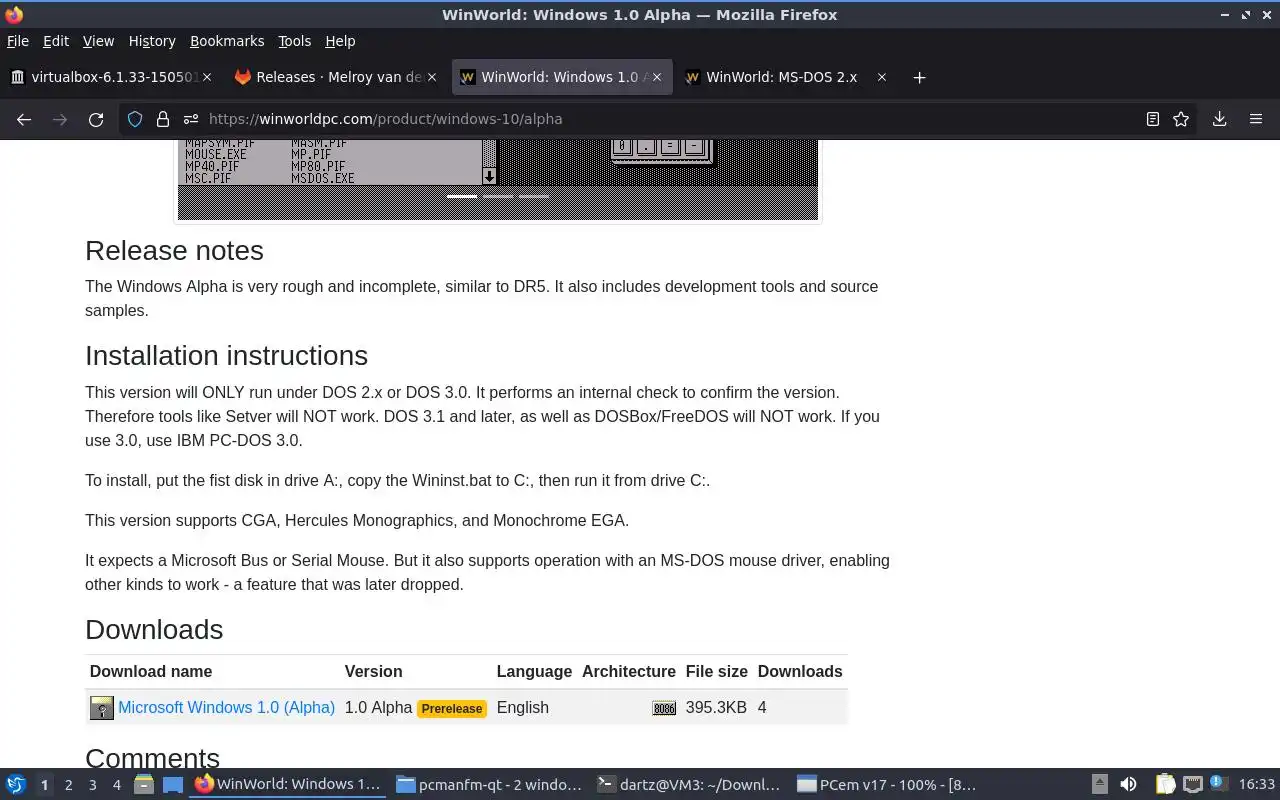
Task: Download Microsoft Windows 1.0 (Alpha) link
Action: coord(226,707)
